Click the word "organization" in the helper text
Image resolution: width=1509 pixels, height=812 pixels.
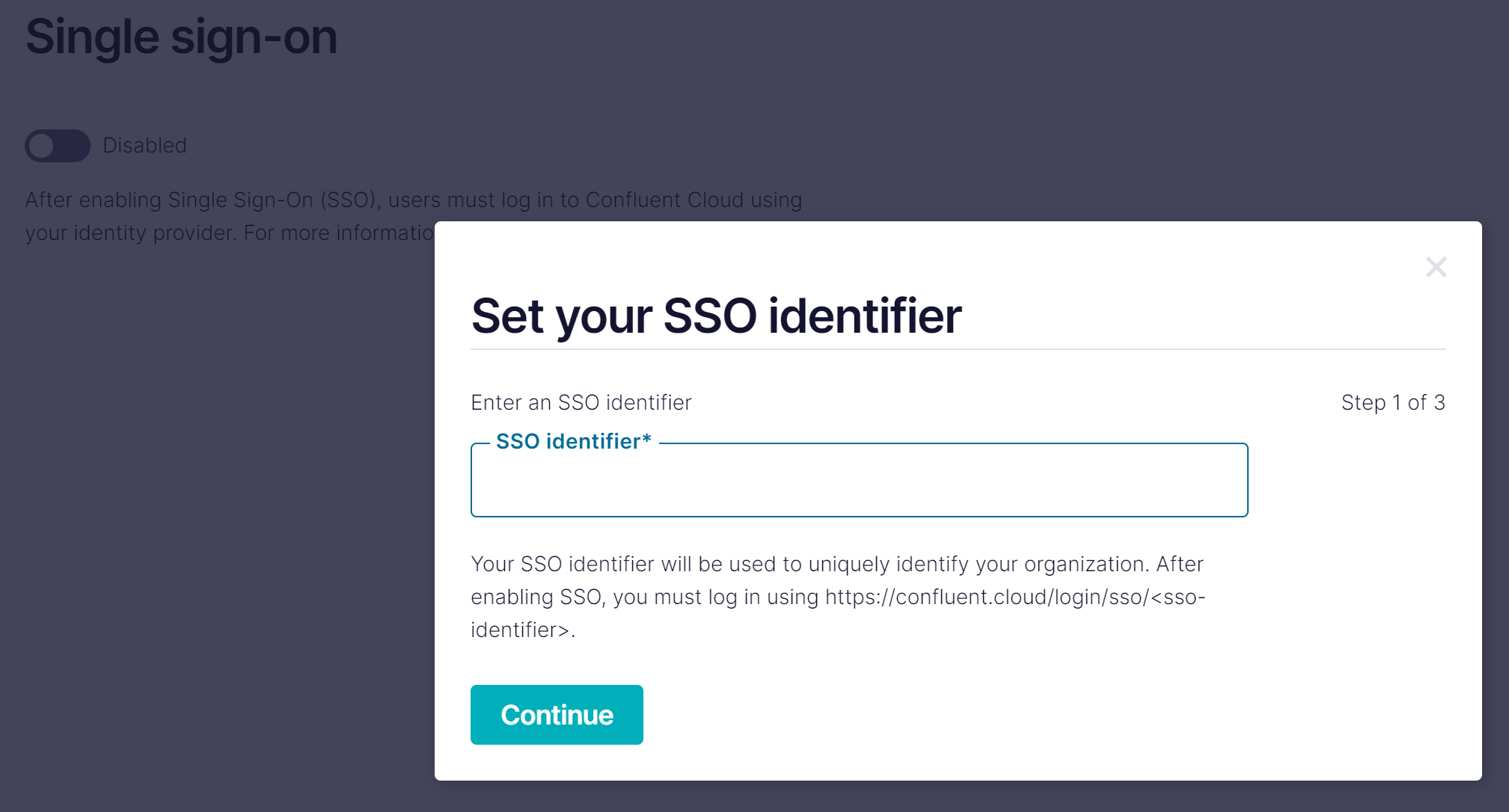[x=1086, y=565]
